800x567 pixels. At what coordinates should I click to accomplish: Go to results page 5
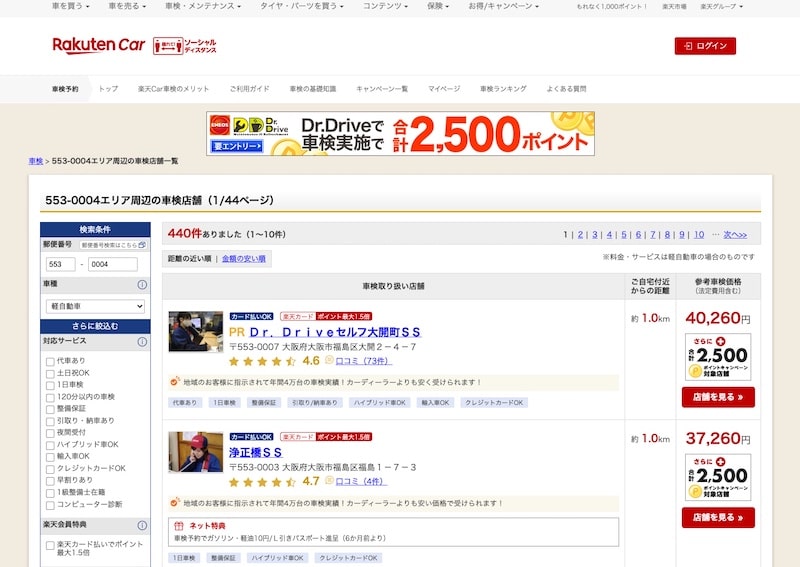[x=623, y=235]
